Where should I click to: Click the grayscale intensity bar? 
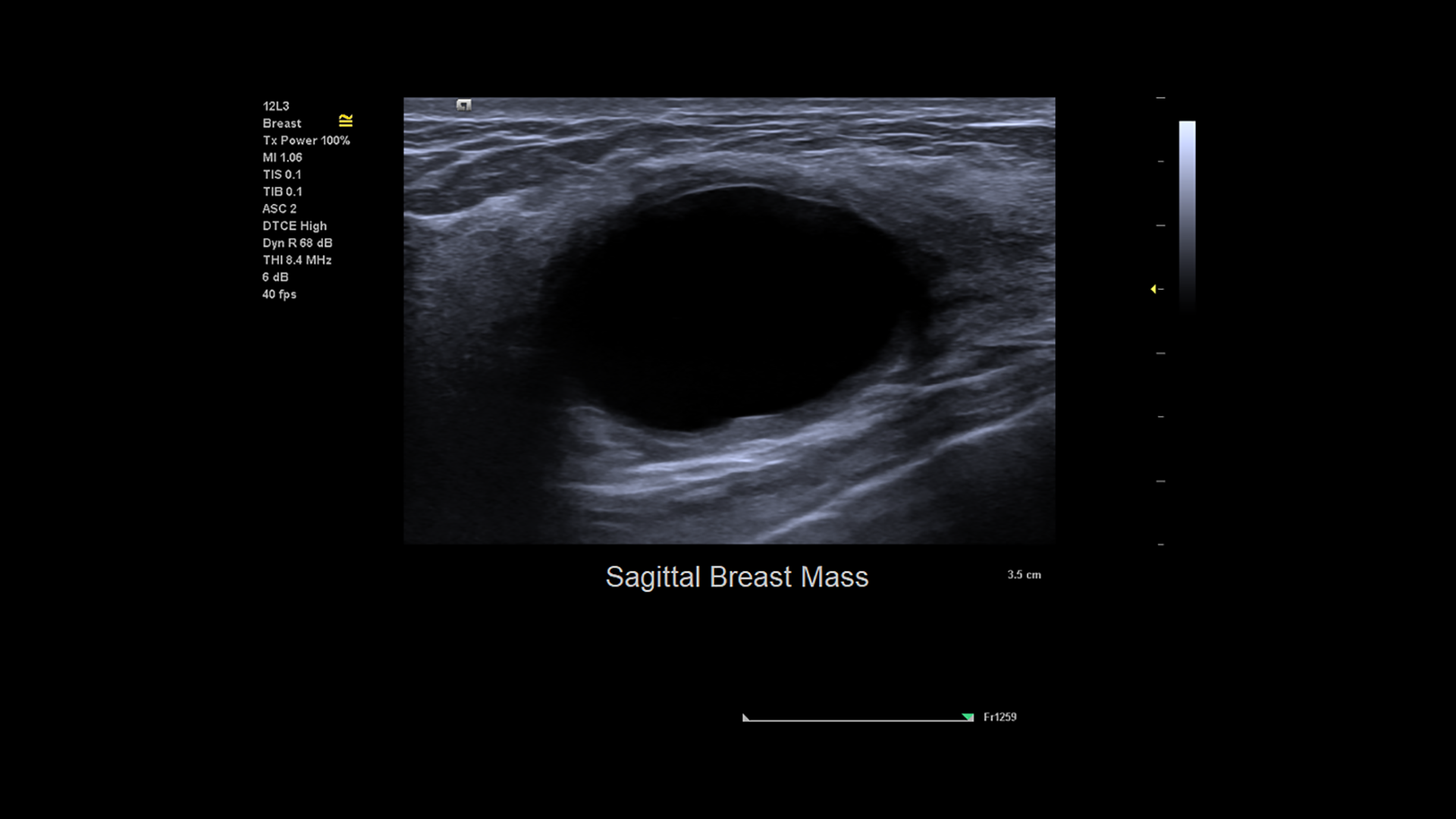point(1189,212)
